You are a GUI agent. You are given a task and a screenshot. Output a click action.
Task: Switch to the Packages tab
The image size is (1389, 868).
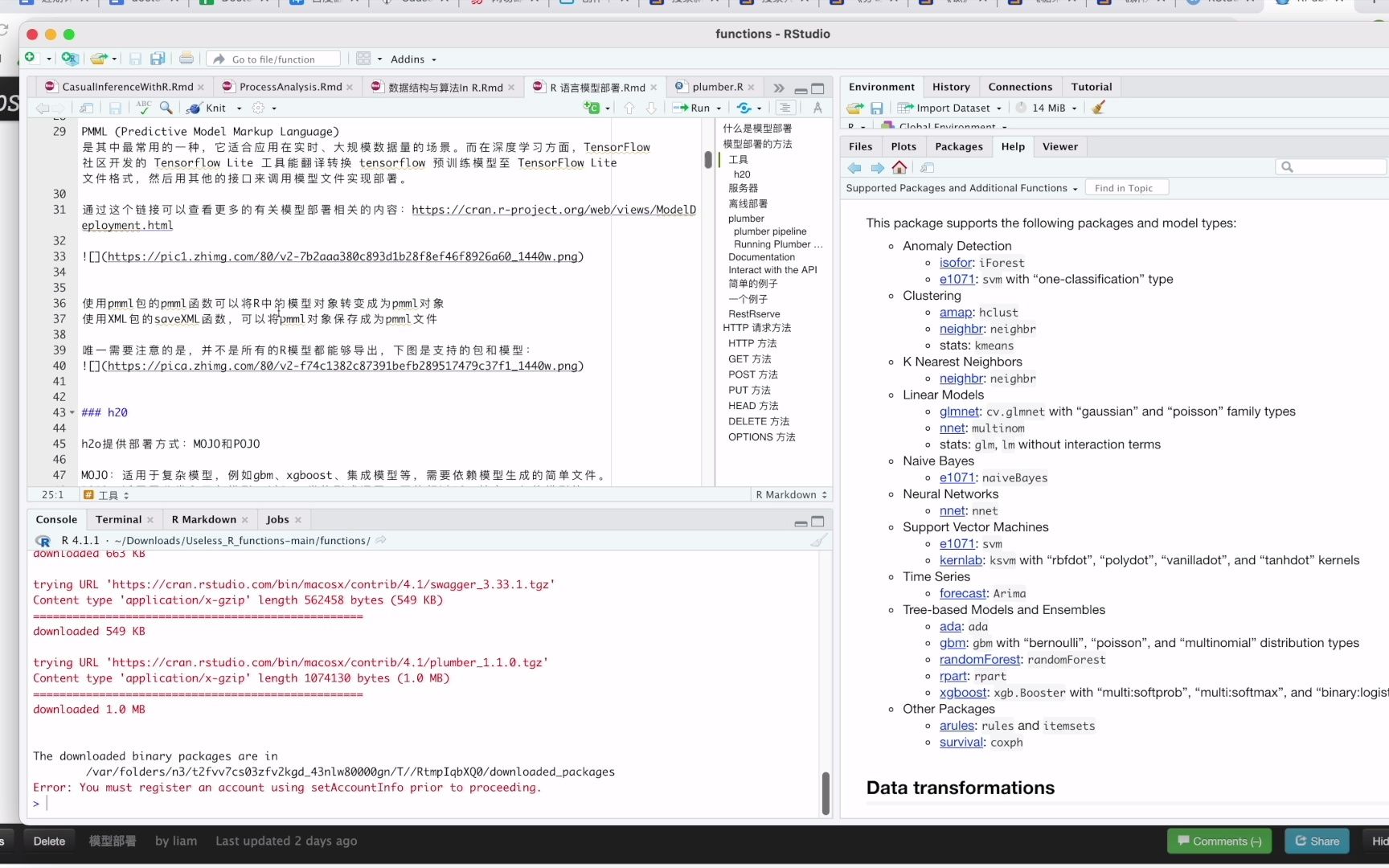[x=958, y=146]
